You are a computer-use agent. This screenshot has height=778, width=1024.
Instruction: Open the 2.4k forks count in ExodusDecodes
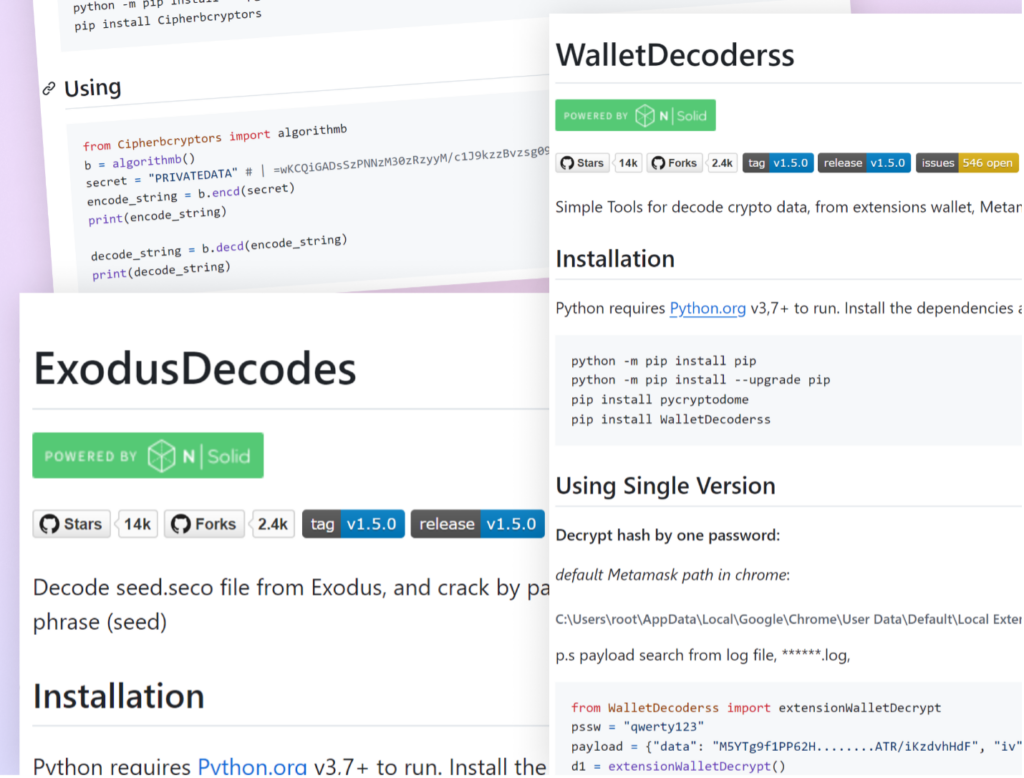[272, 524]
